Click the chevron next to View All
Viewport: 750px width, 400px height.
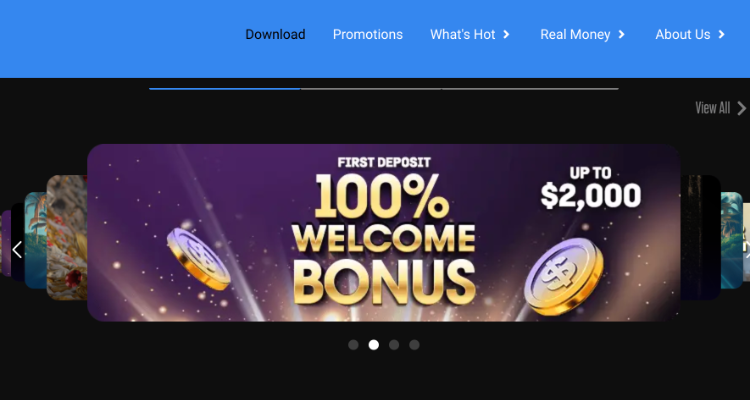tap(741, 109)
